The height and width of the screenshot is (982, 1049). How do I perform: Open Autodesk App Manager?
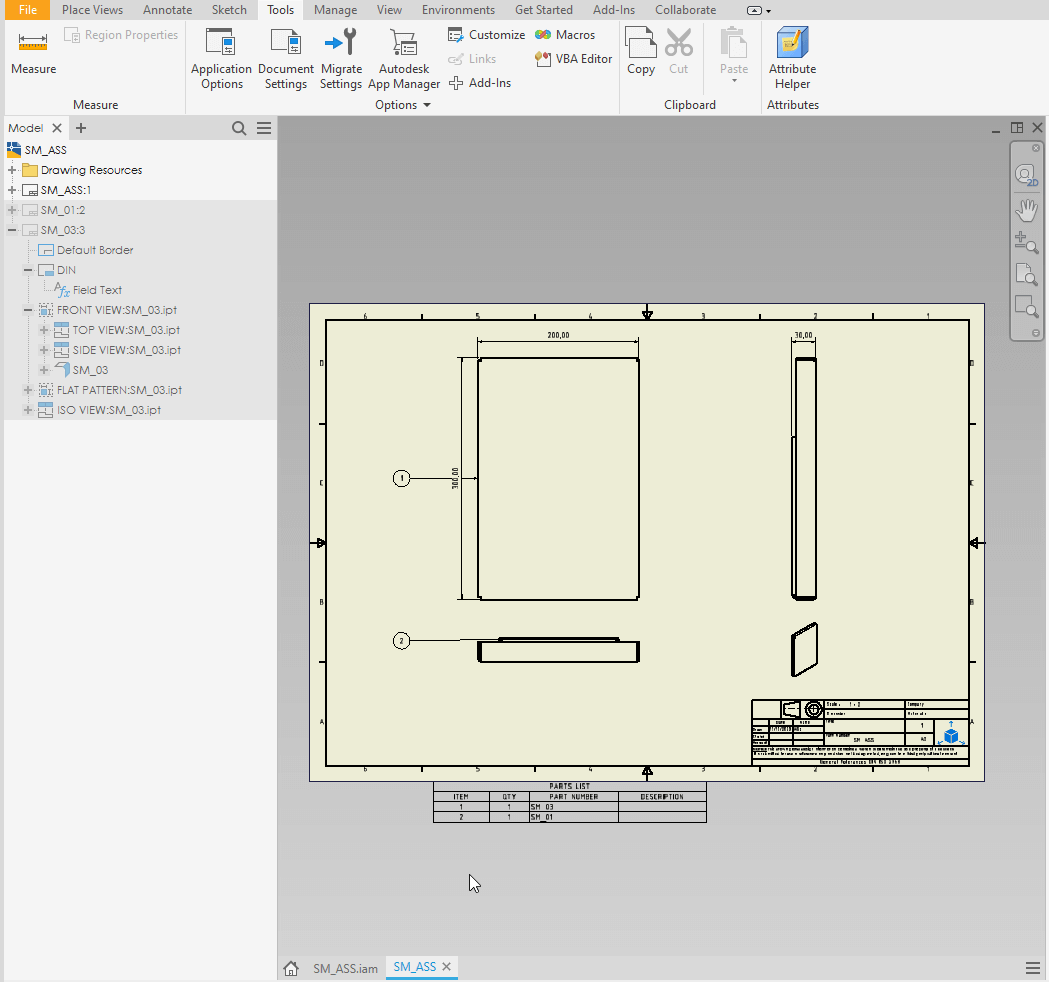coord(404,58)
